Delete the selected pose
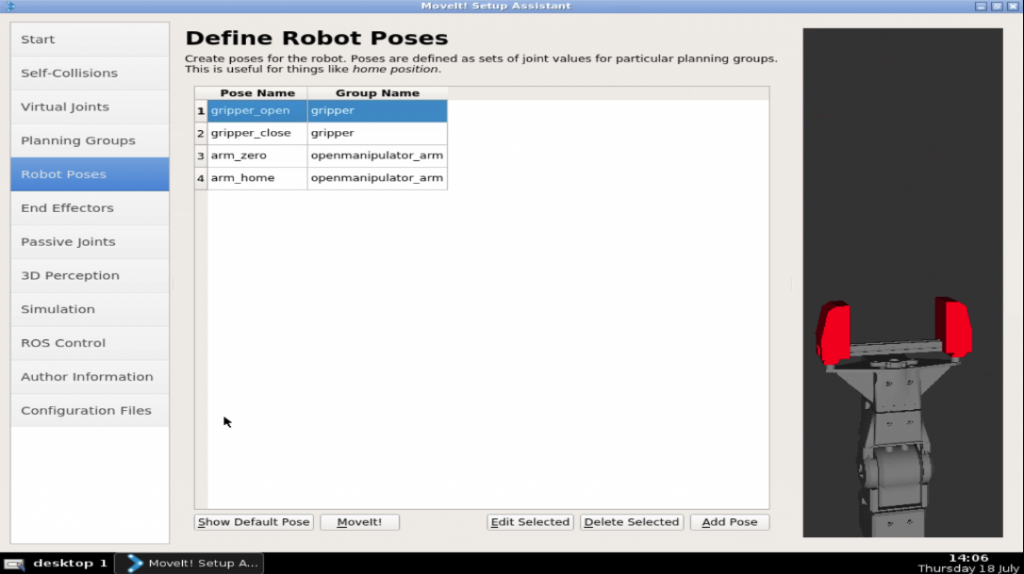The height and width of the screenshot is (574, 1024). pos(631,522)
